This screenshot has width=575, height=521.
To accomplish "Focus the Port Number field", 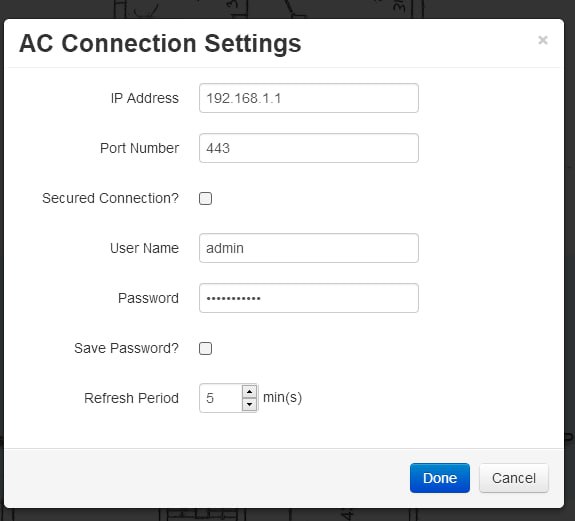I will click(309, 148).
